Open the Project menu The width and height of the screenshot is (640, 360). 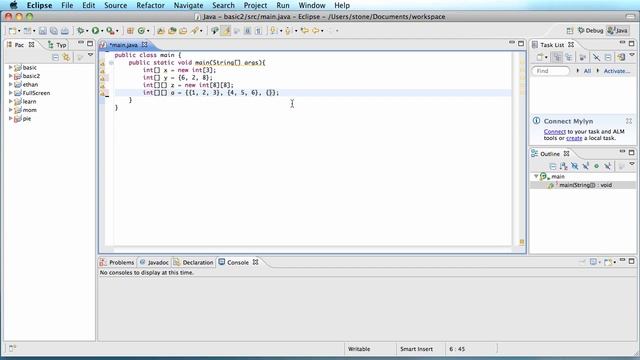(x=255, y=5)
